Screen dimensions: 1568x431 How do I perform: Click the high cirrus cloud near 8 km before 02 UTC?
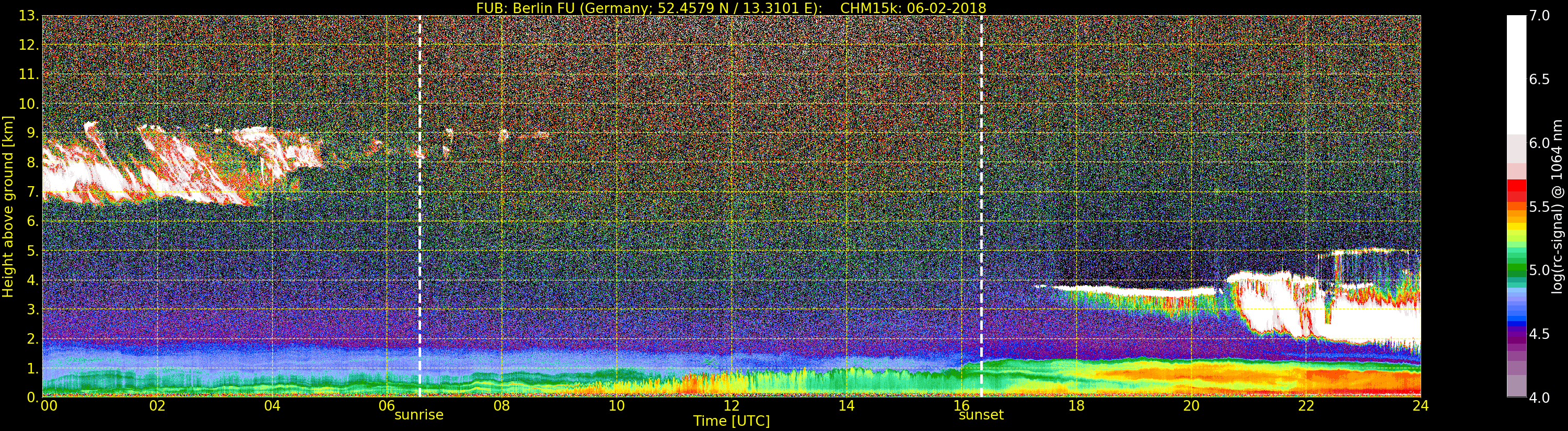click(x=91, y=174)
